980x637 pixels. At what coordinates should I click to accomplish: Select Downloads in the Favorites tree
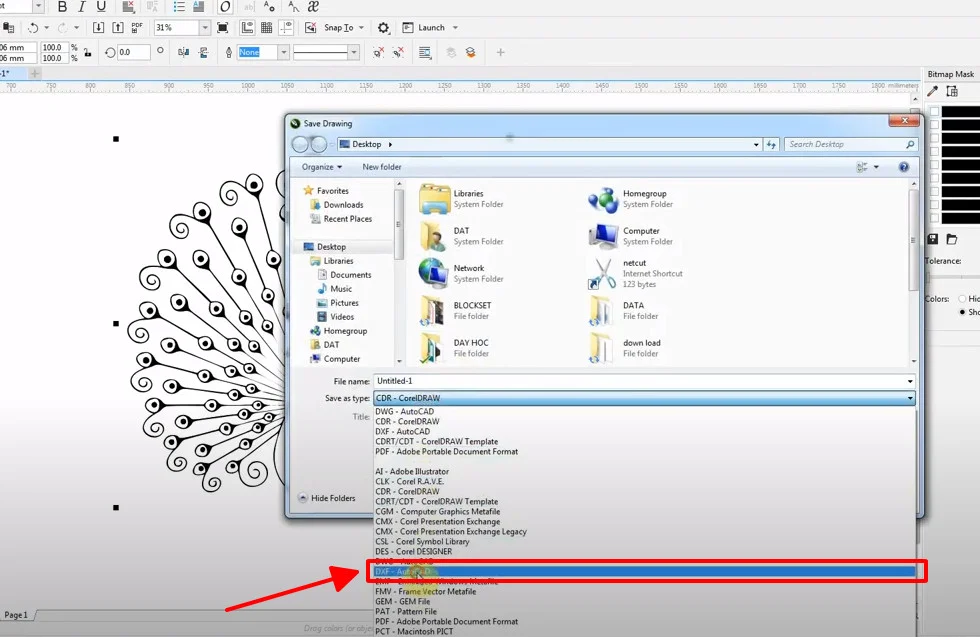click(x=337, y=205)
